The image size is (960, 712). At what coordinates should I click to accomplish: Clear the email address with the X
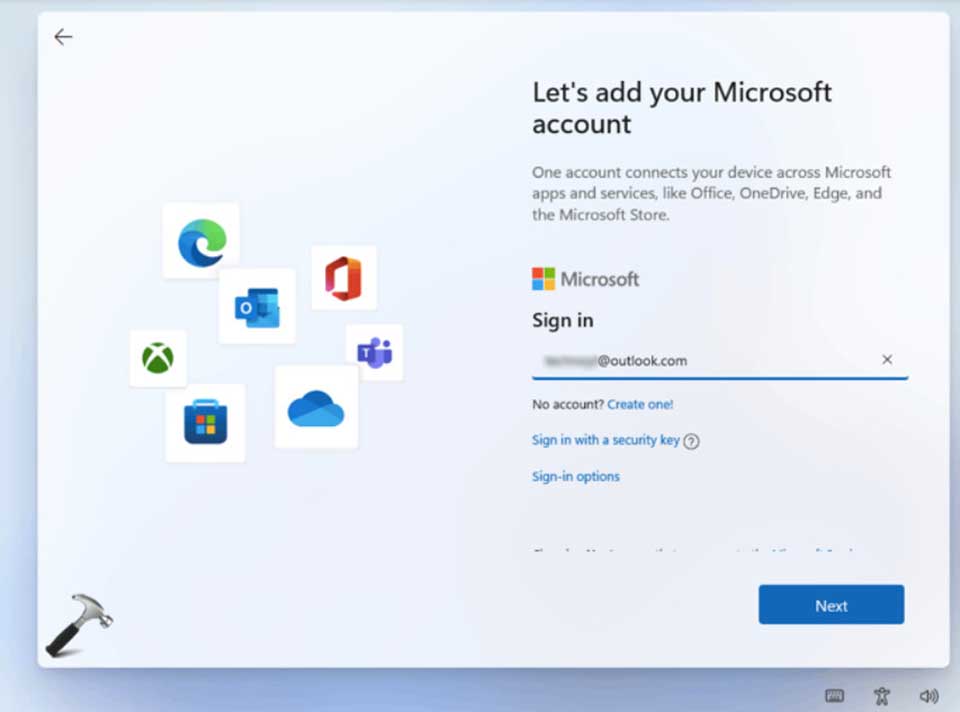pos(887,359)
